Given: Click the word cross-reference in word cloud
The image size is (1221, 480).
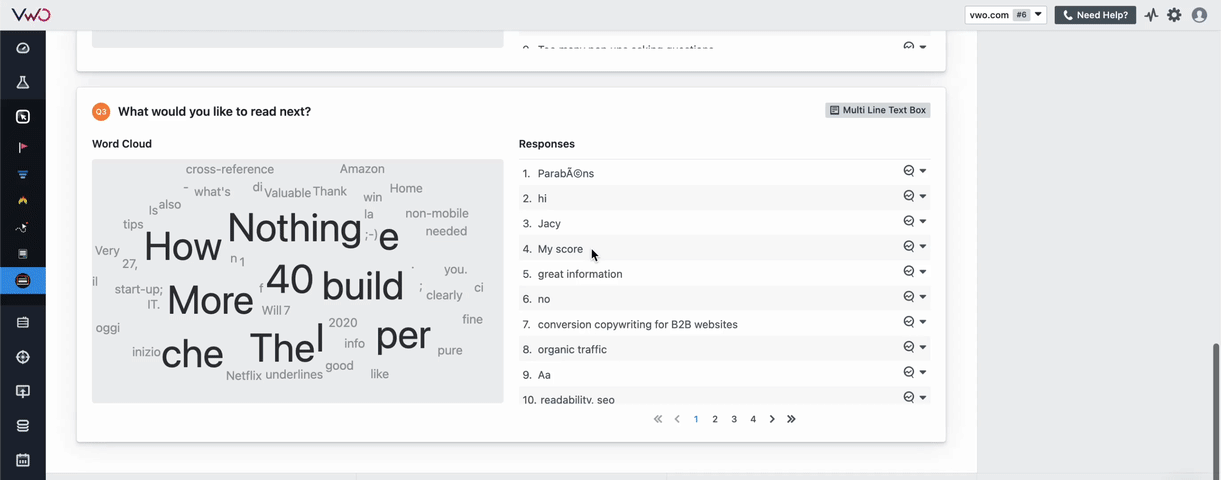Looking at the screenshot, I should (230, 169).
